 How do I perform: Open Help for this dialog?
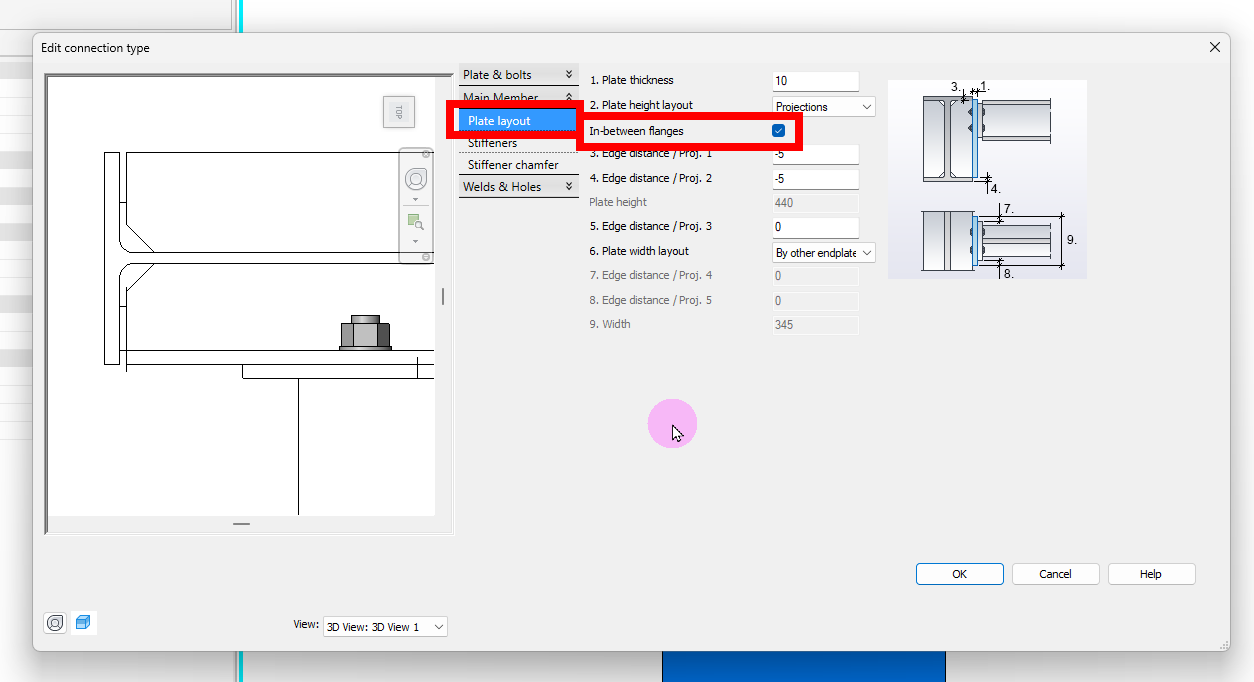click(1151, 574)
